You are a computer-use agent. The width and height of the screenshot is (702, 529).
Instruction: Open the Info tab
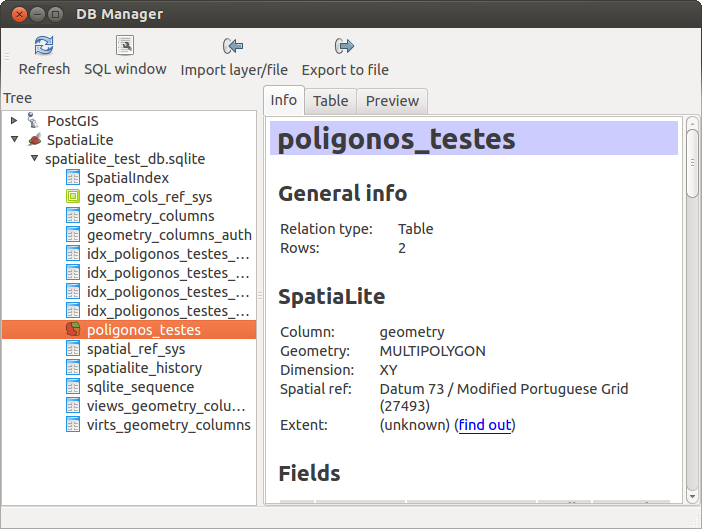coord(284,100)
